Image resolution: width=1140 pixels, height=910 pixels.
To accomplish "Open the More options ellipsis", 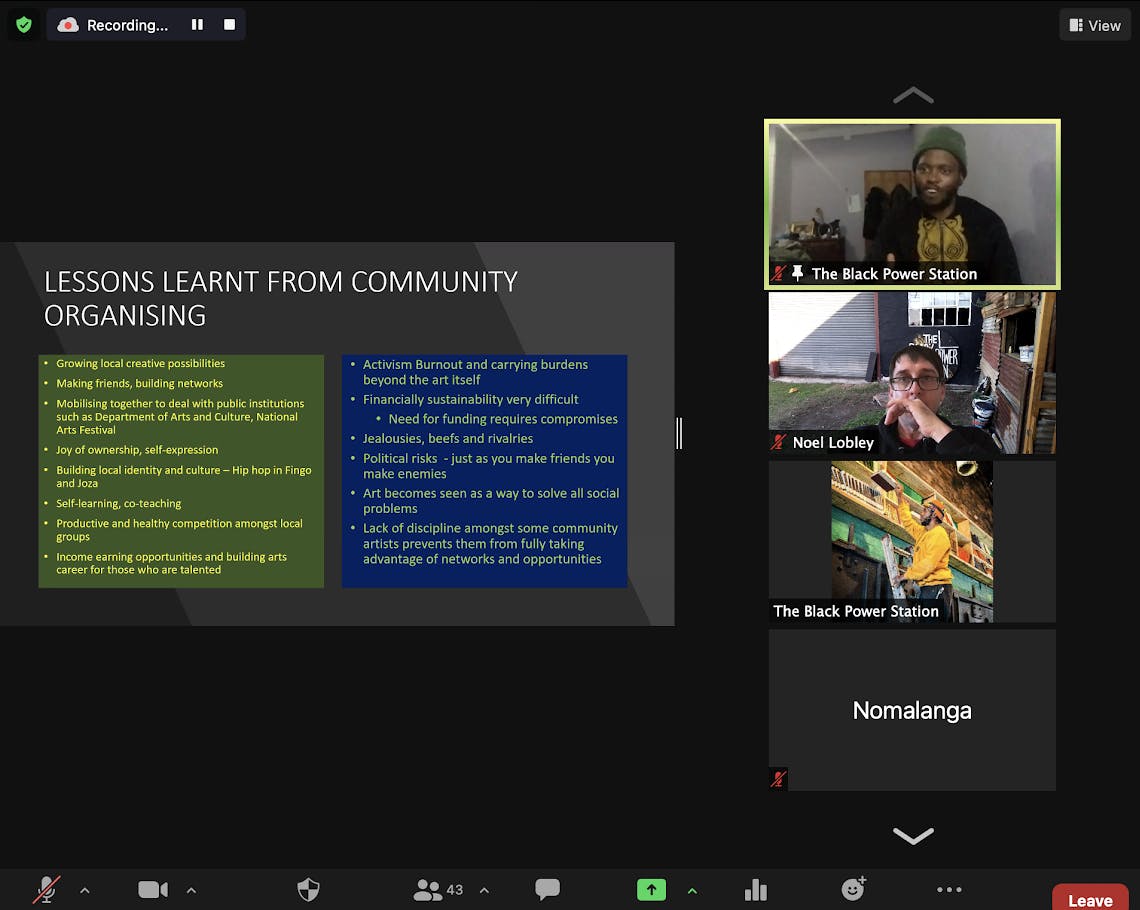I will [x=949, y=889].
